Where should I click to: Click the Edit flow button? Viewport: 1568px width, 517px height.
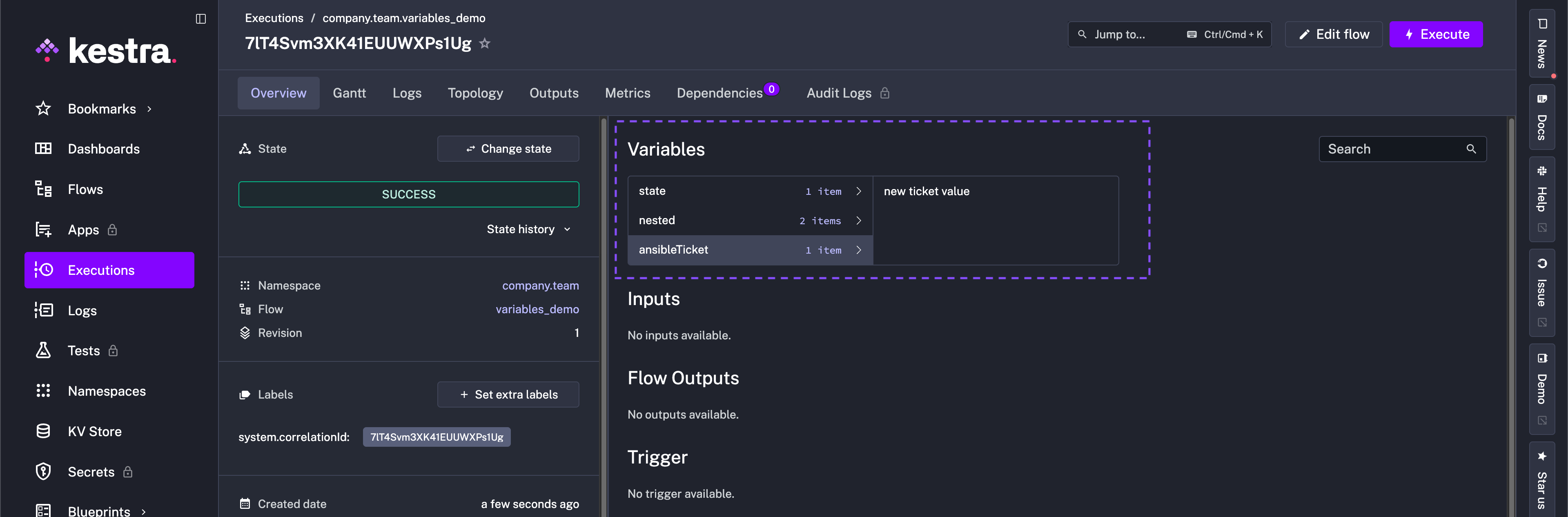pyautogui.click(x=1333, y=34)
